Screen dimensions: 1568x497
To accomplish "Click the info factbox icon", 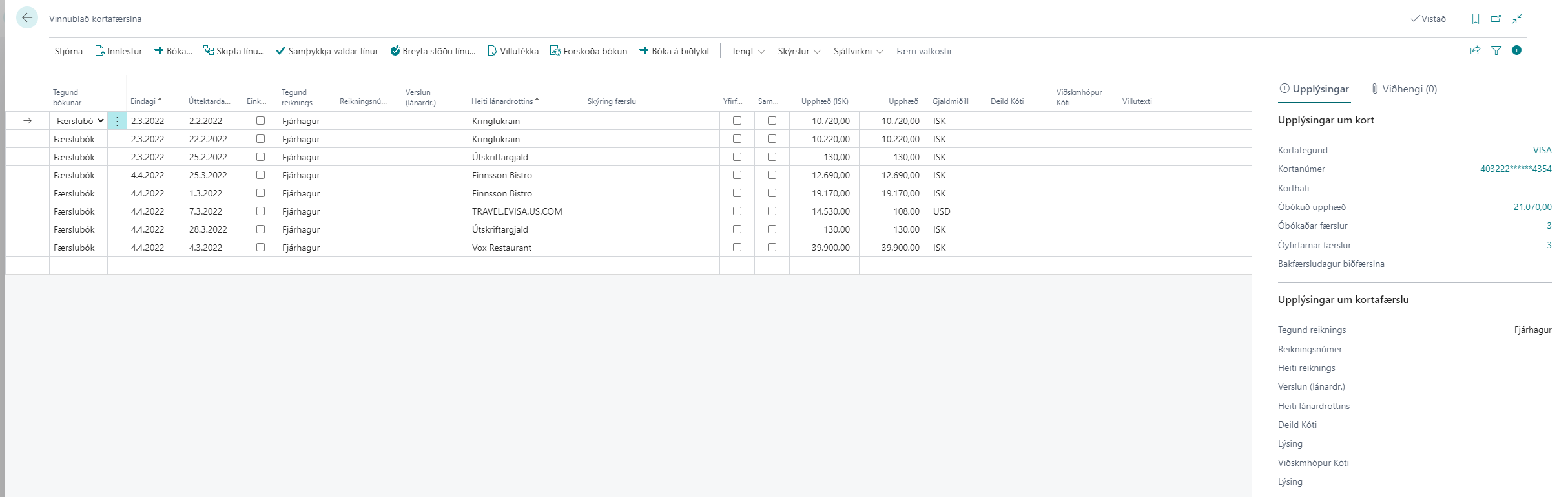I will click(1516, 50).
